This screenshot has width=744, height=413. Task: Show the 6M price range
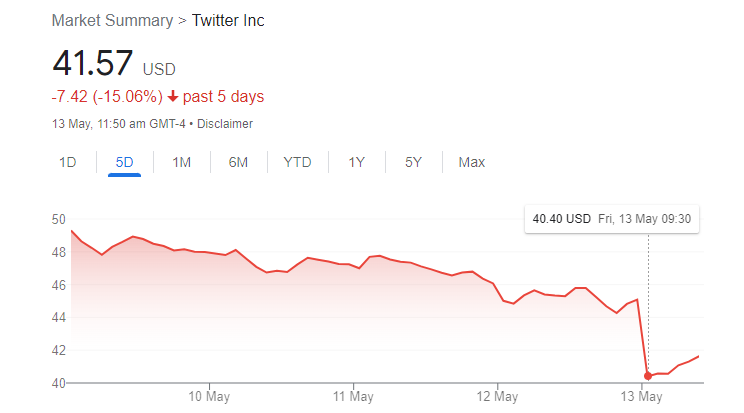(x=238, y=162)
